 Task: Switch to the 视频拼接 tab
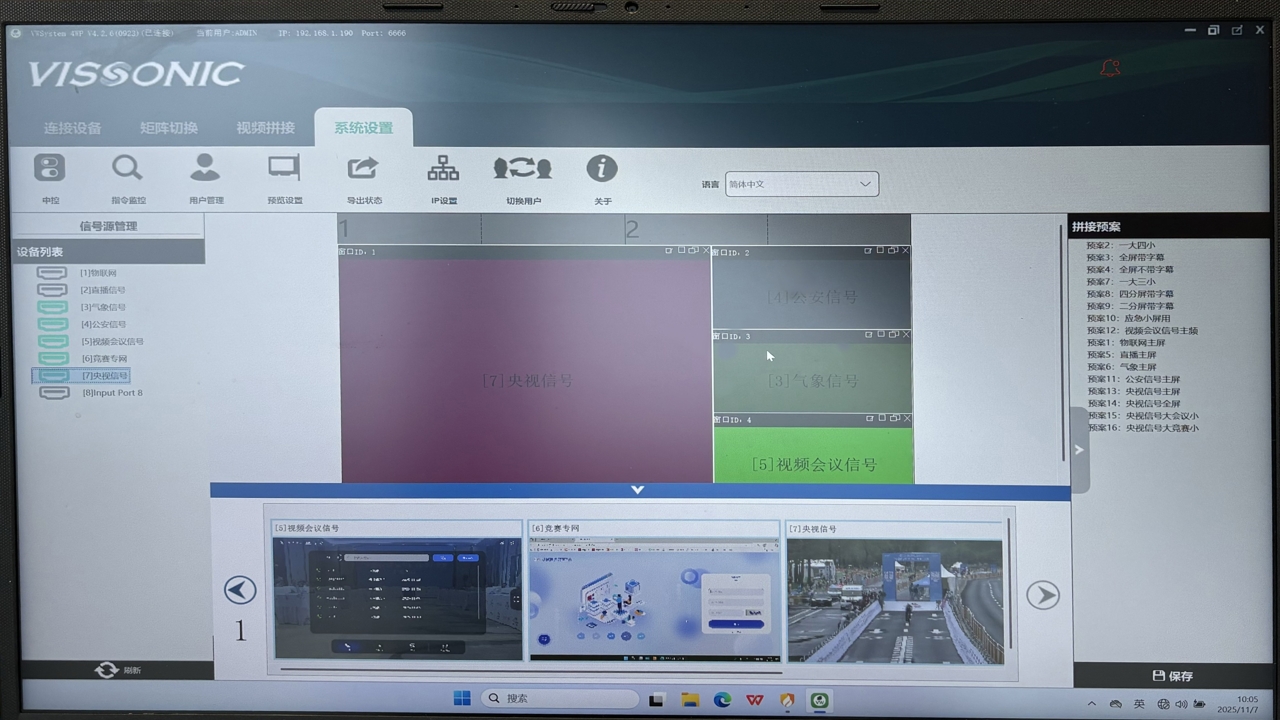pyautogui.click(x=265, y=128)
